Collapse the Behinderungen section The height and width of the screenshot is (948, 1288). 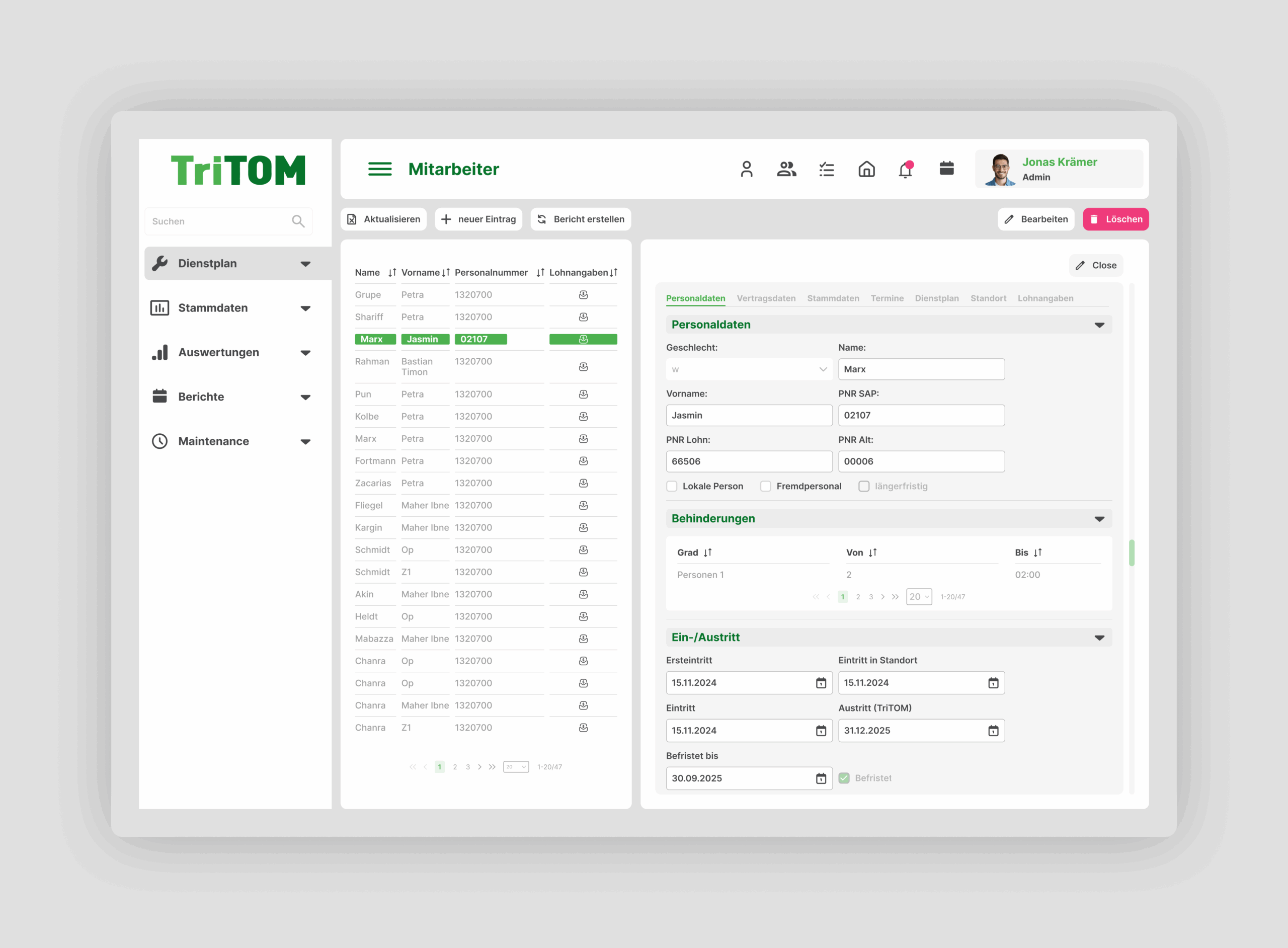point(1099,519)
